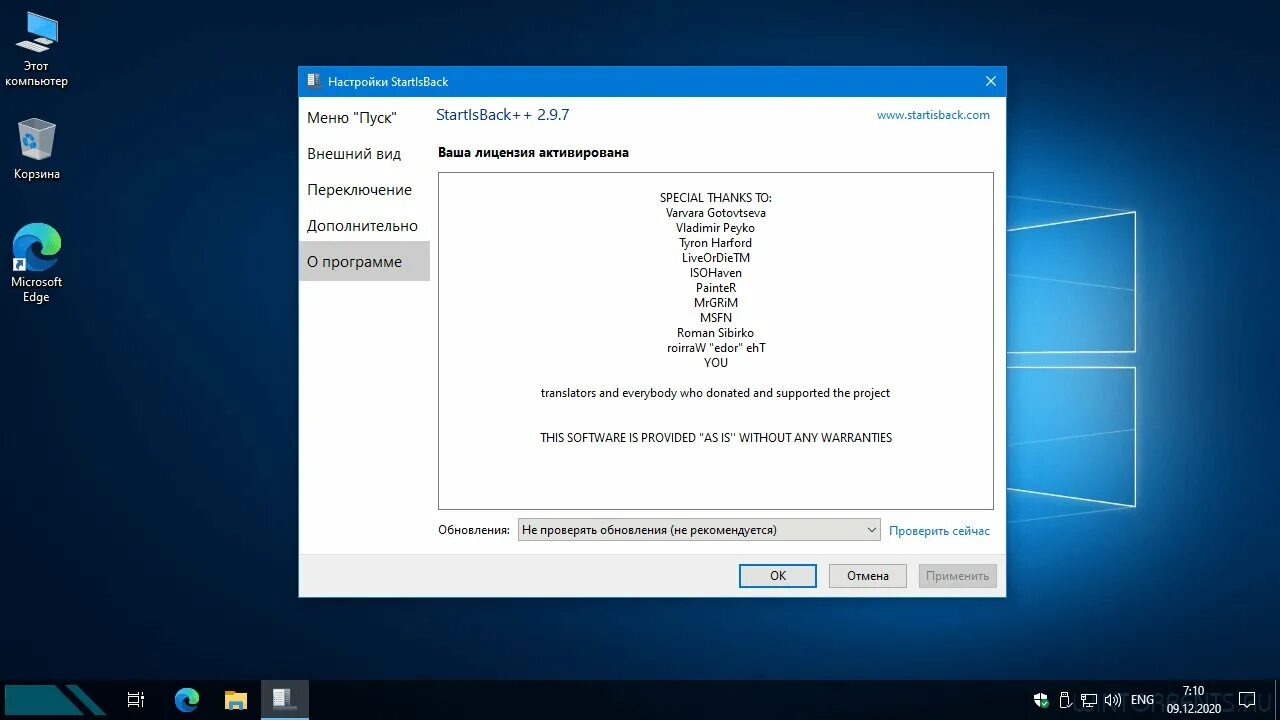1280x720 pixels.
Task: Click the PainteR credit line
Action: point(716,288)
